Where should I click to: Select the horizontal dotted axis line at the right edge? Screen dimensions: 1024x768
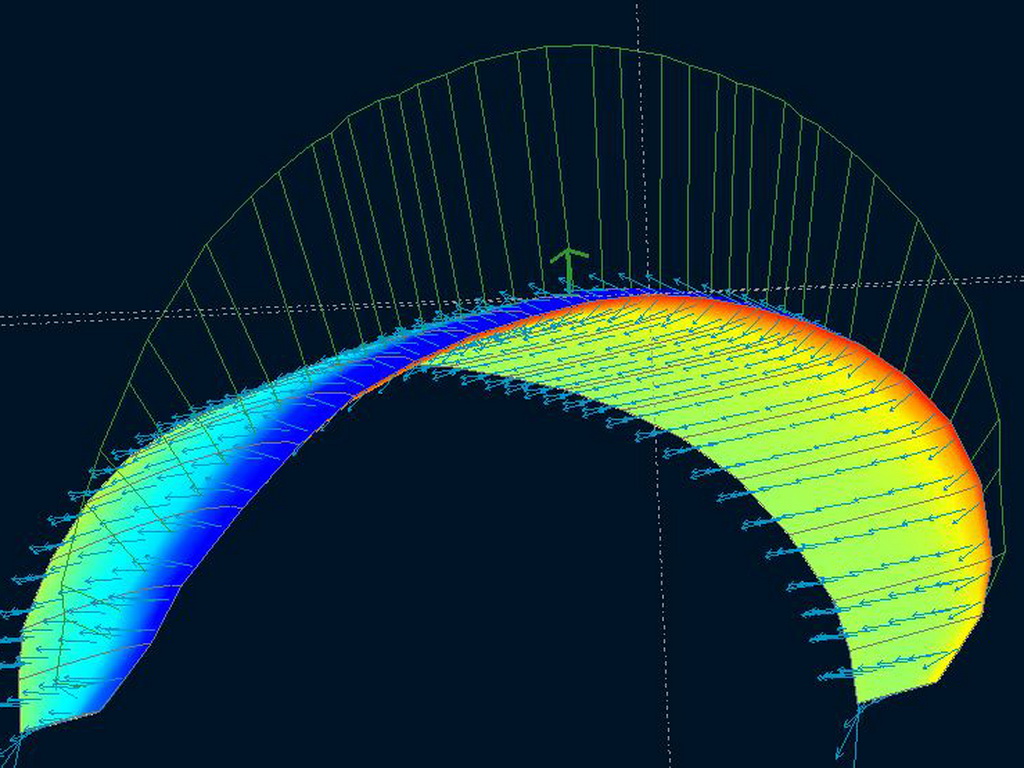click(990, 278)
